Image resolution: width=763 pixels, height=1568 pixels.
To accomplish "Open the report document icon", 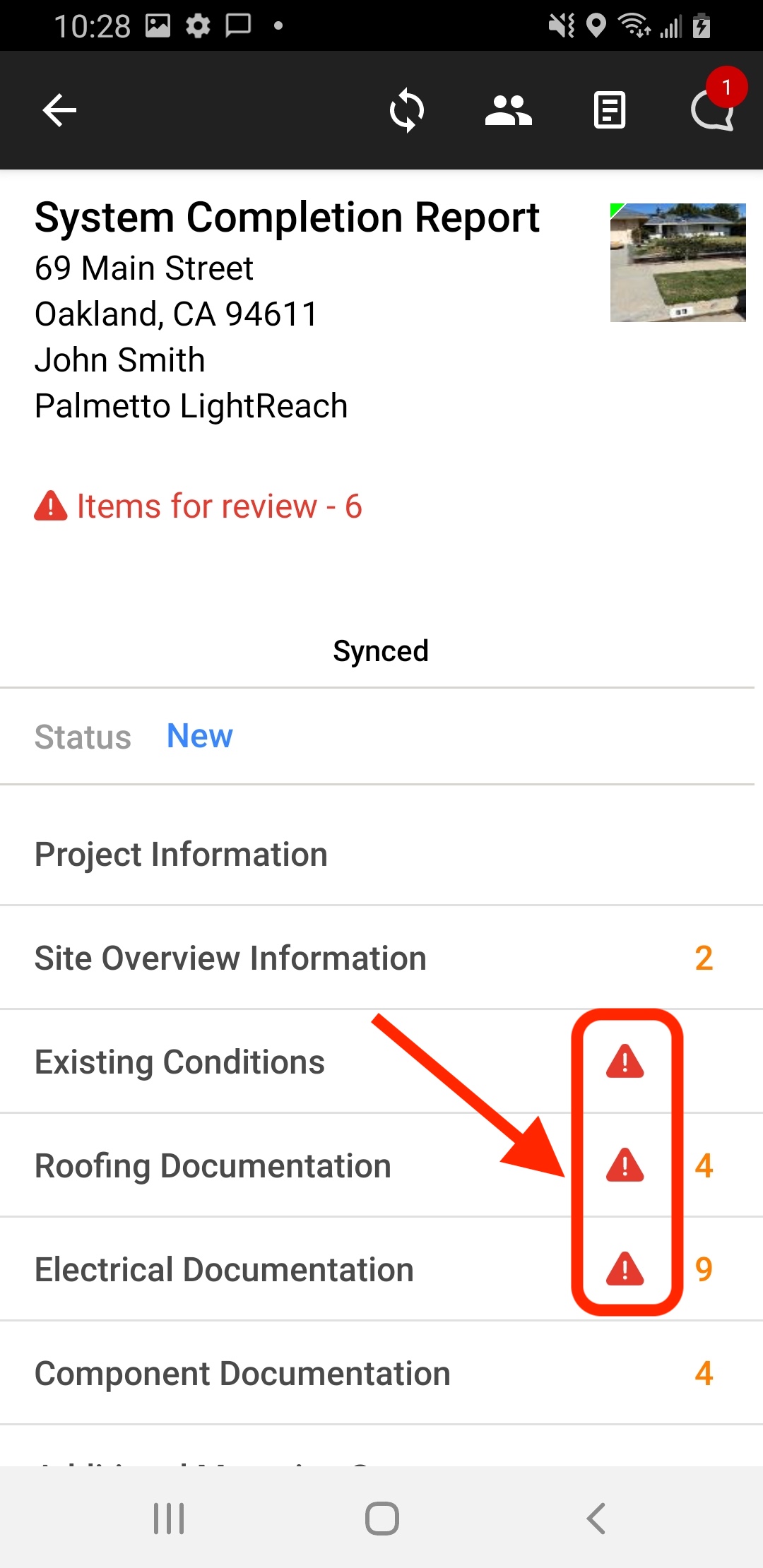I will point(610,111).
